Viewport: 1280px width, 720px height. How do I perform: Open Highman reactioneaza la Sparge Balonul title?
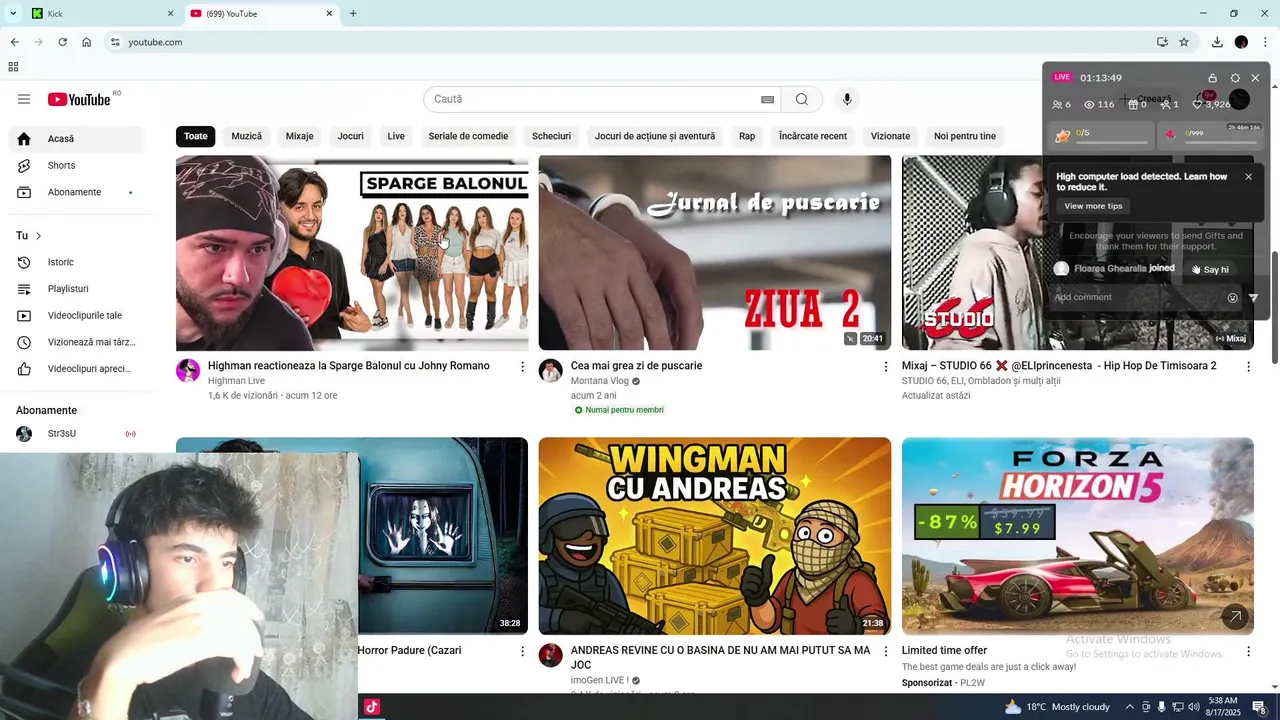point(349,366)
